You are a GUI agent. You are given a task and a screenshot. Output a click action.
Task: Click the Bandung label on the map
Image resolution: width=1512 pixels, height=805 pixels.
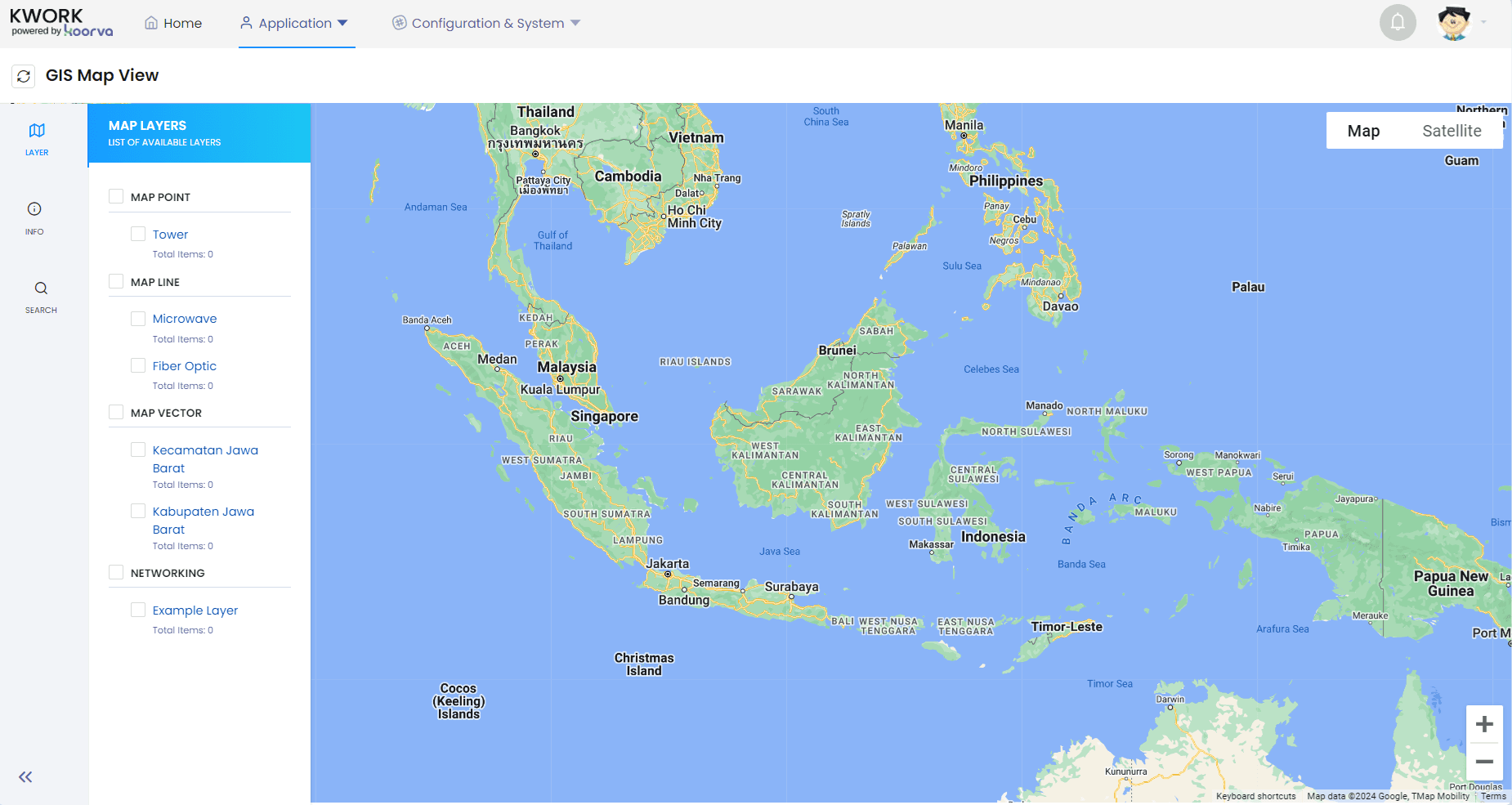[x=684, y=601]
